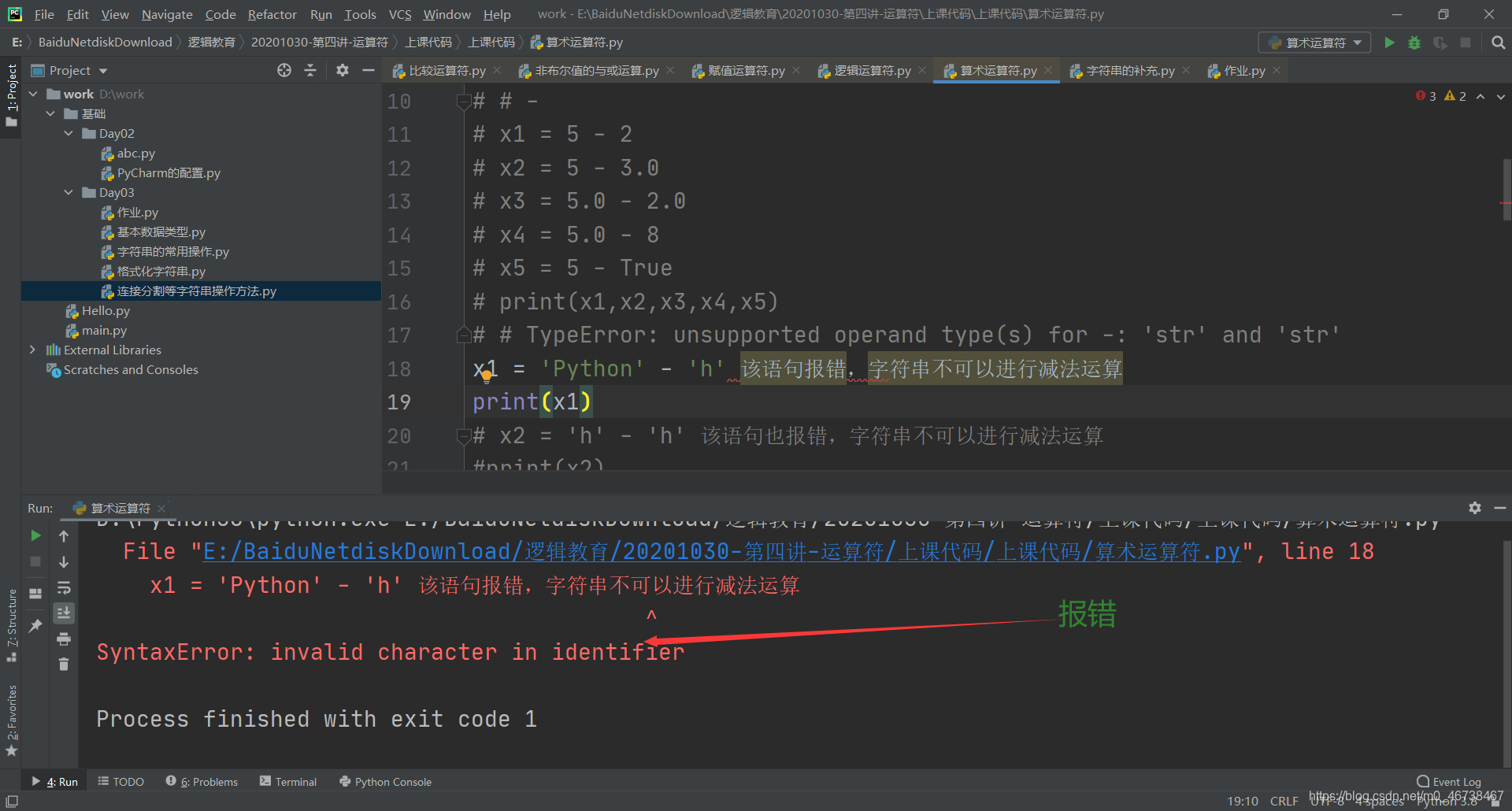Click the Favorites side tool button
Viewport: 1512px width, 811px height.
click(11, 720)
